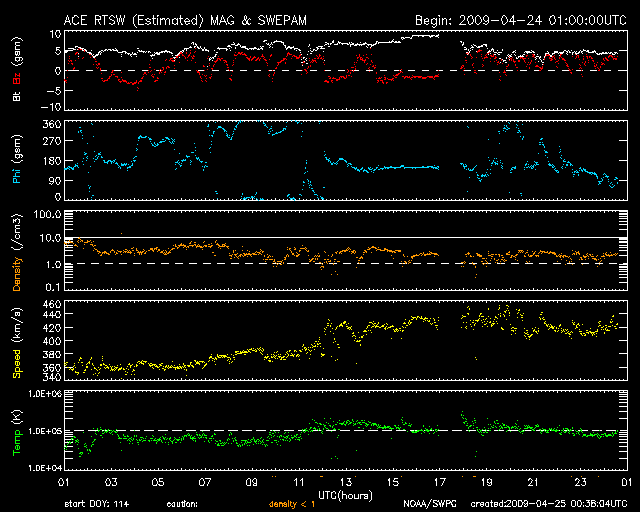Select the 05 hour label on the x-axis
The image size is (640, 512).
(158, 483)
